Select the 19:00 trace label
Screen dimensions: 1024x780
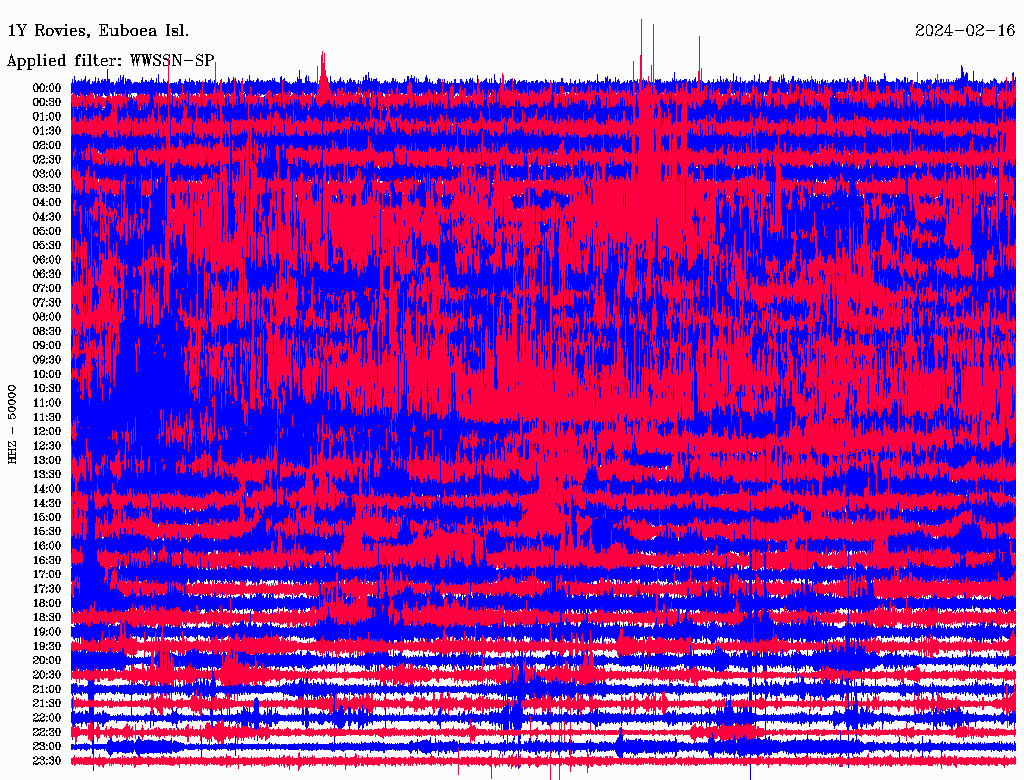tap(48, 632)
